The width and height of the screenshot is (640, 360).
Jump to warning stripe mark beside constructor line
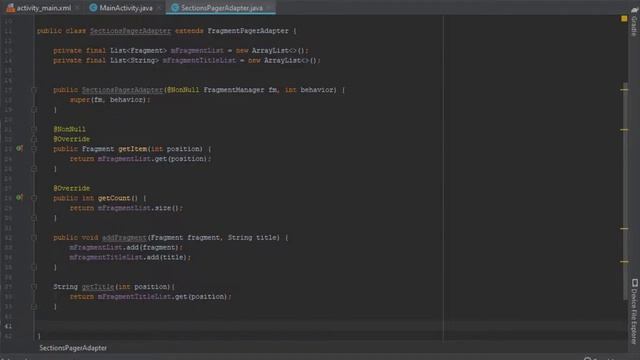(x=624, y=89)
